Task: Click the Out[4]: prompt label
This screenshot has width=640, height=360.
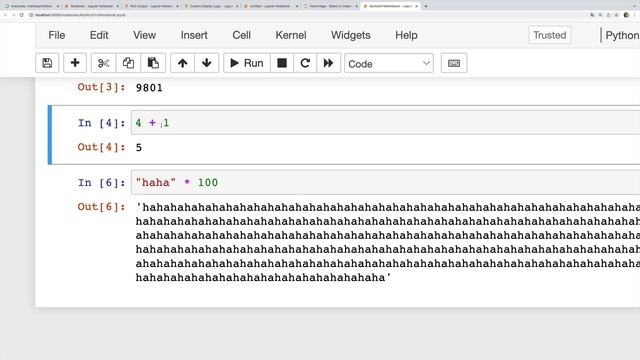Action: [x=101, y=147]
